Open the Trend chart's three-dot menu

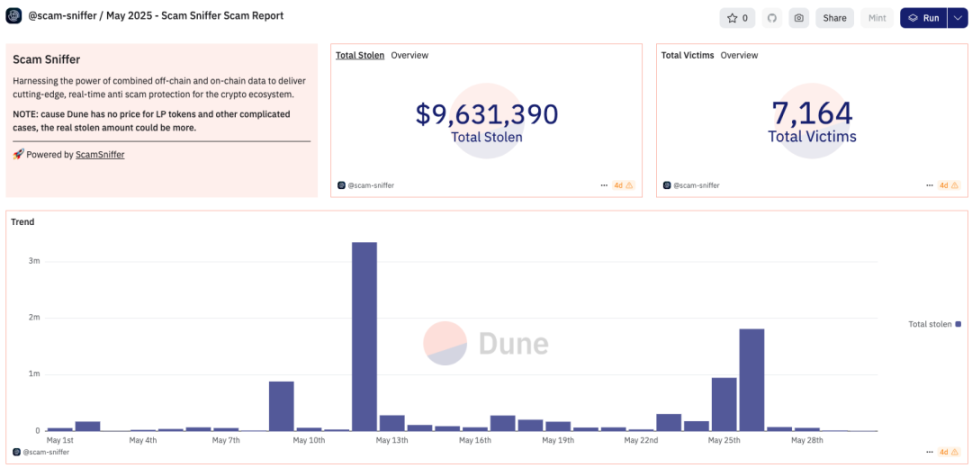point(930,452)
